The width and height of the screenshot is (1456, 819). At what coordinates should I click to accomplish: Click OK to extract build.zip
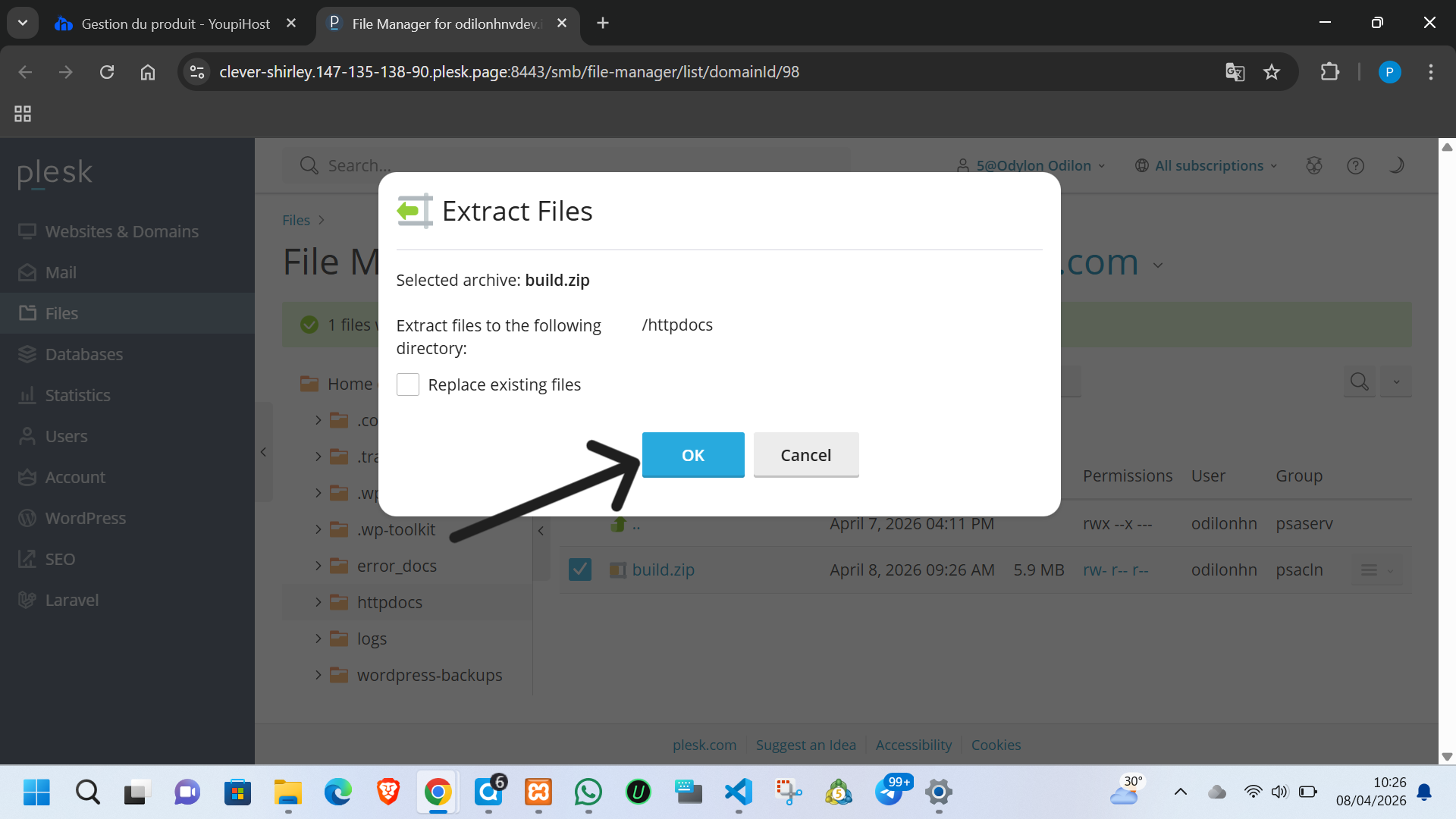coord(692,455)
